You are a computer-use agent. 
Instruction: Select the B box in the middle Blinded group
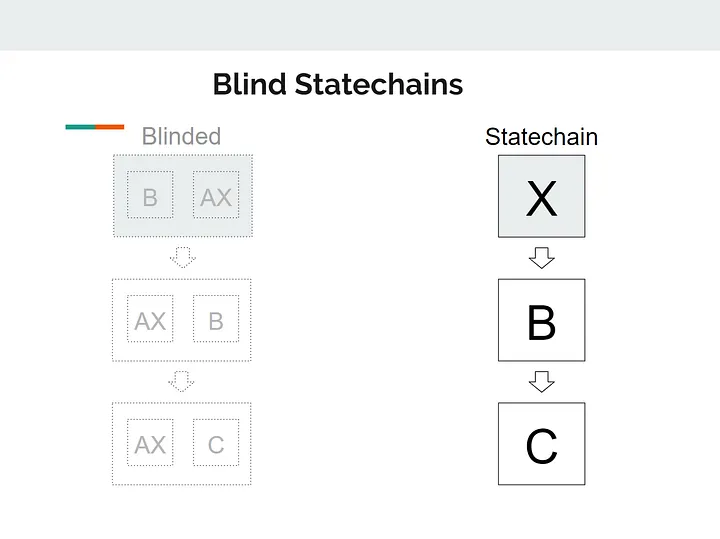click(215, 320)
